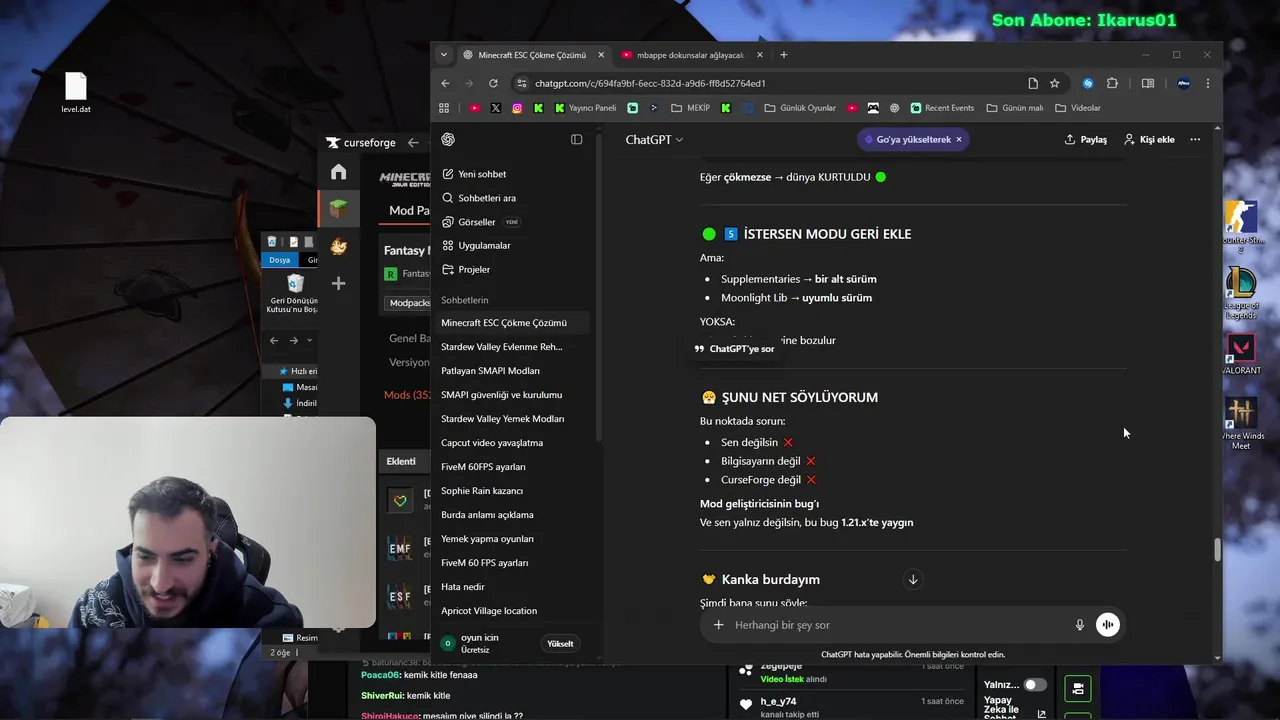This screenshot has height=720, width=1280.
Task: Open the Günlük Oyunlar bookmarks folder
Action: click(800, 108)
